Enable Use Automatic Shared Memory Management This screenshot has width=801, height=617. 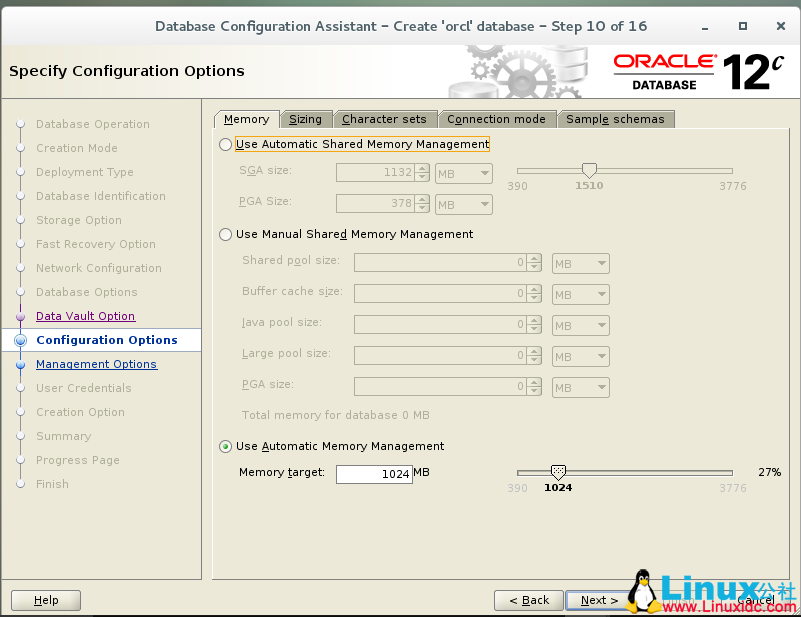(225, 143)
